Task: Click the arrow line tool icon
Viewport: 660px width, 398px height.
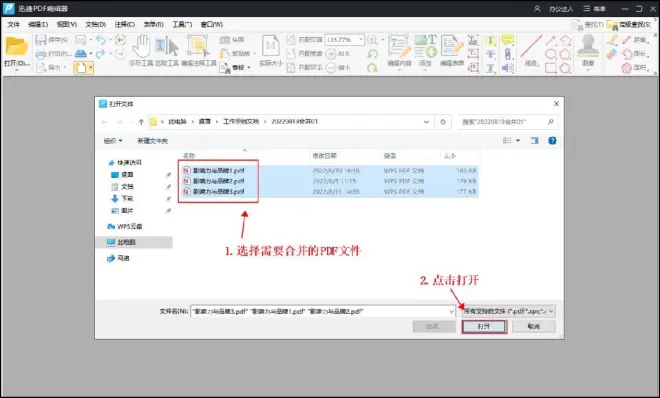Action: (551, 40)
